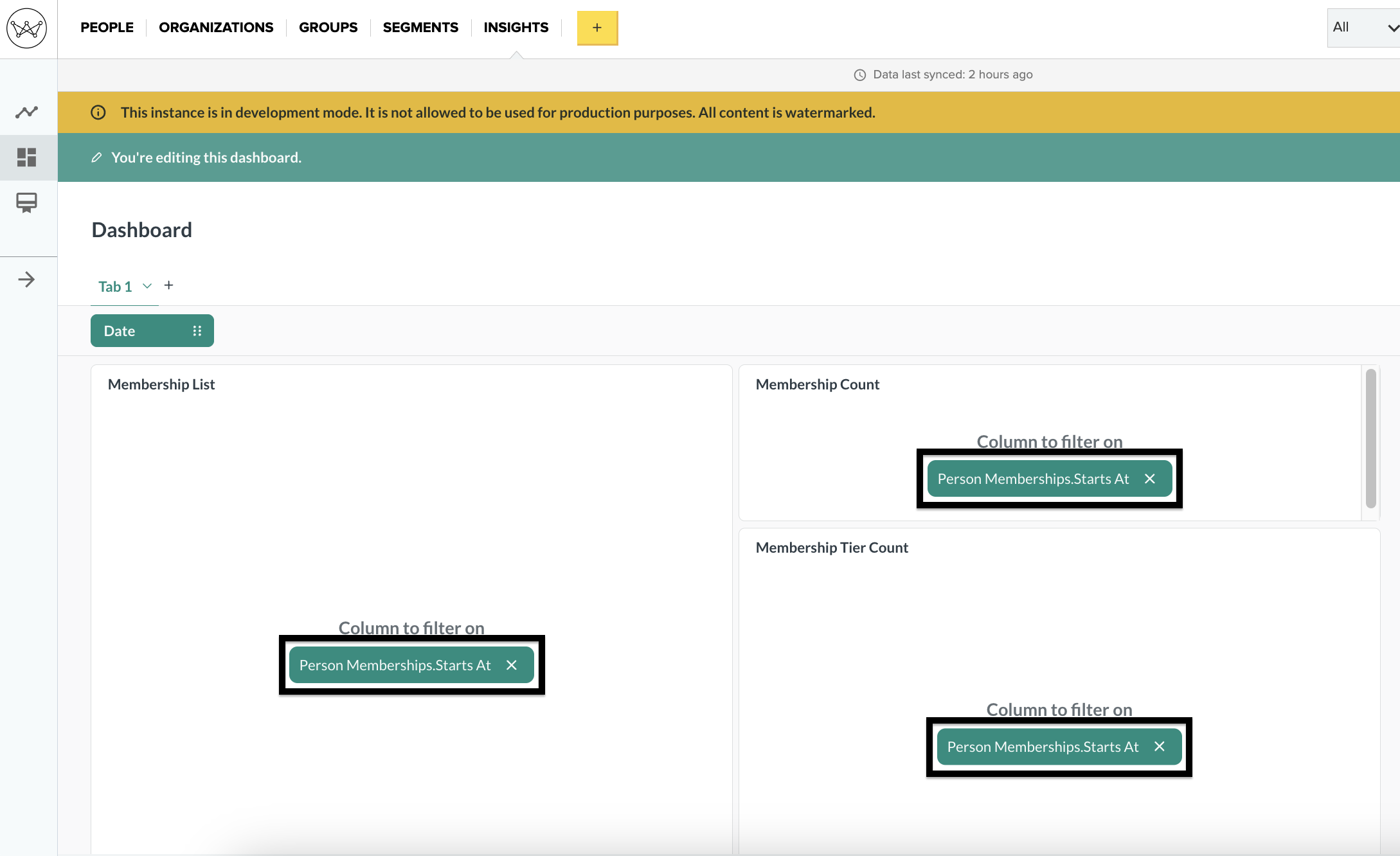The image size is (1400, 856).
Task: Click the development mode info icon
Action: [x=98, y=112]
